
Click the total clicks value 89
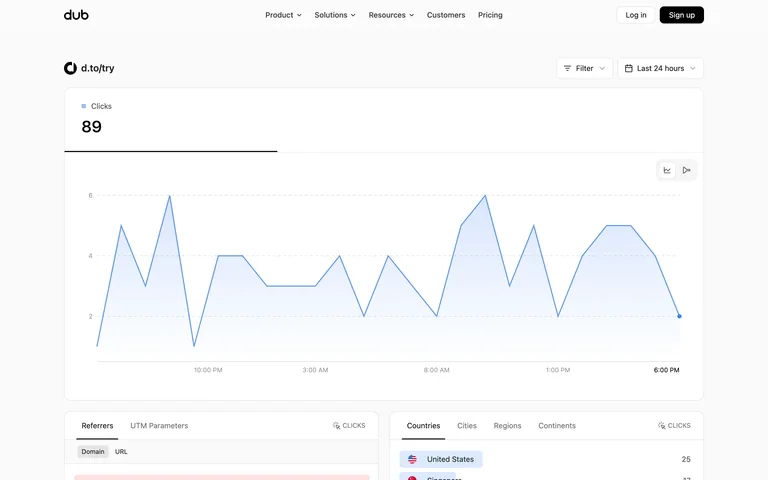point(92,127)
